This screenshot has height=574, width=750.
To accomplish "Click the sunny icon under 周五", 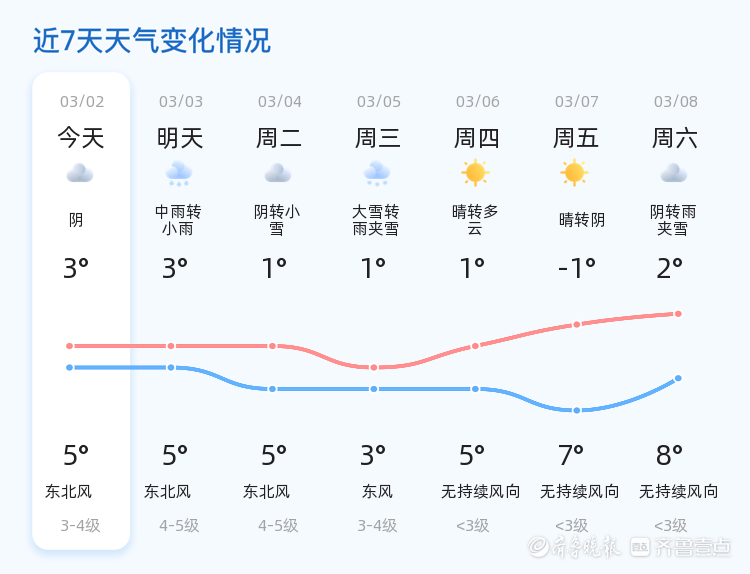I will point(574,173).
